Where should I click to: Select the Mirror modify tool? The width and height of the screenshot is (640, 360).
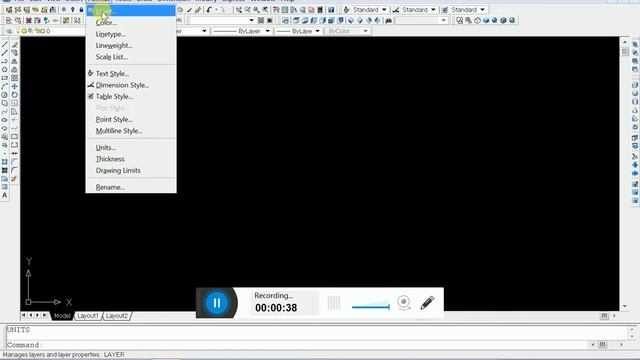click(x=15, y=61)
